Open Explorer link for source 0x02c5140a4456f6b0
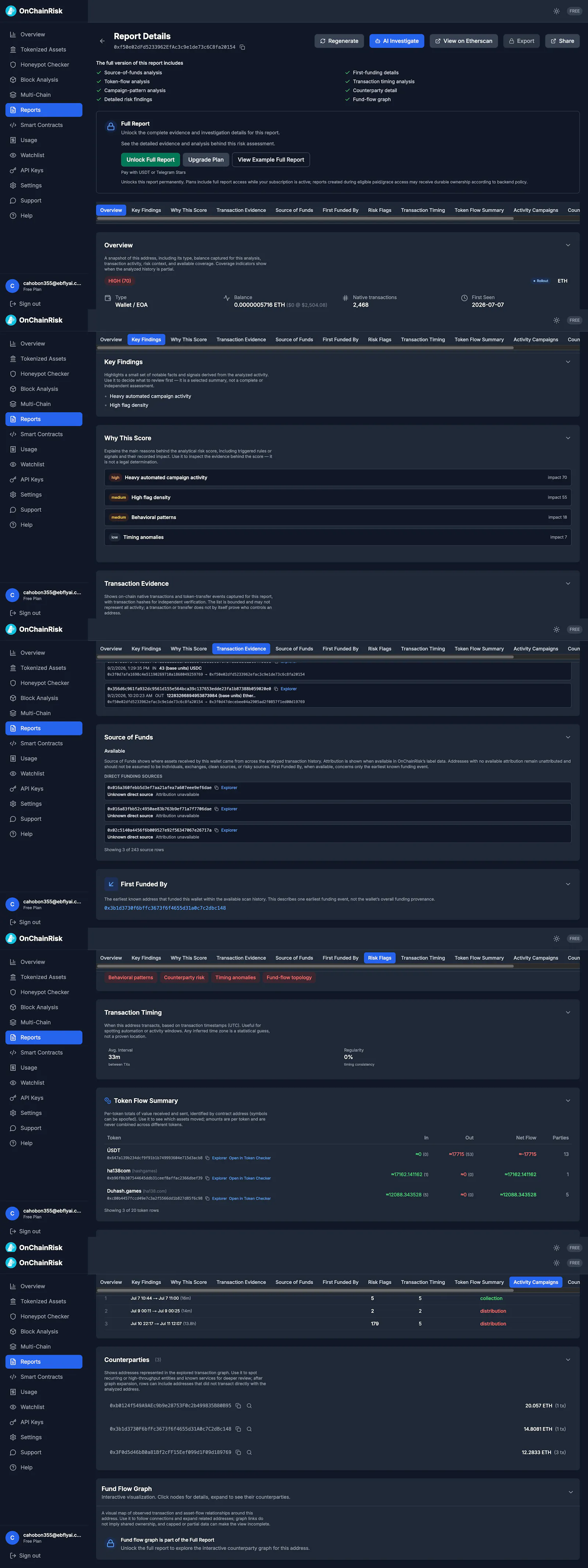 tap(229, 830)
